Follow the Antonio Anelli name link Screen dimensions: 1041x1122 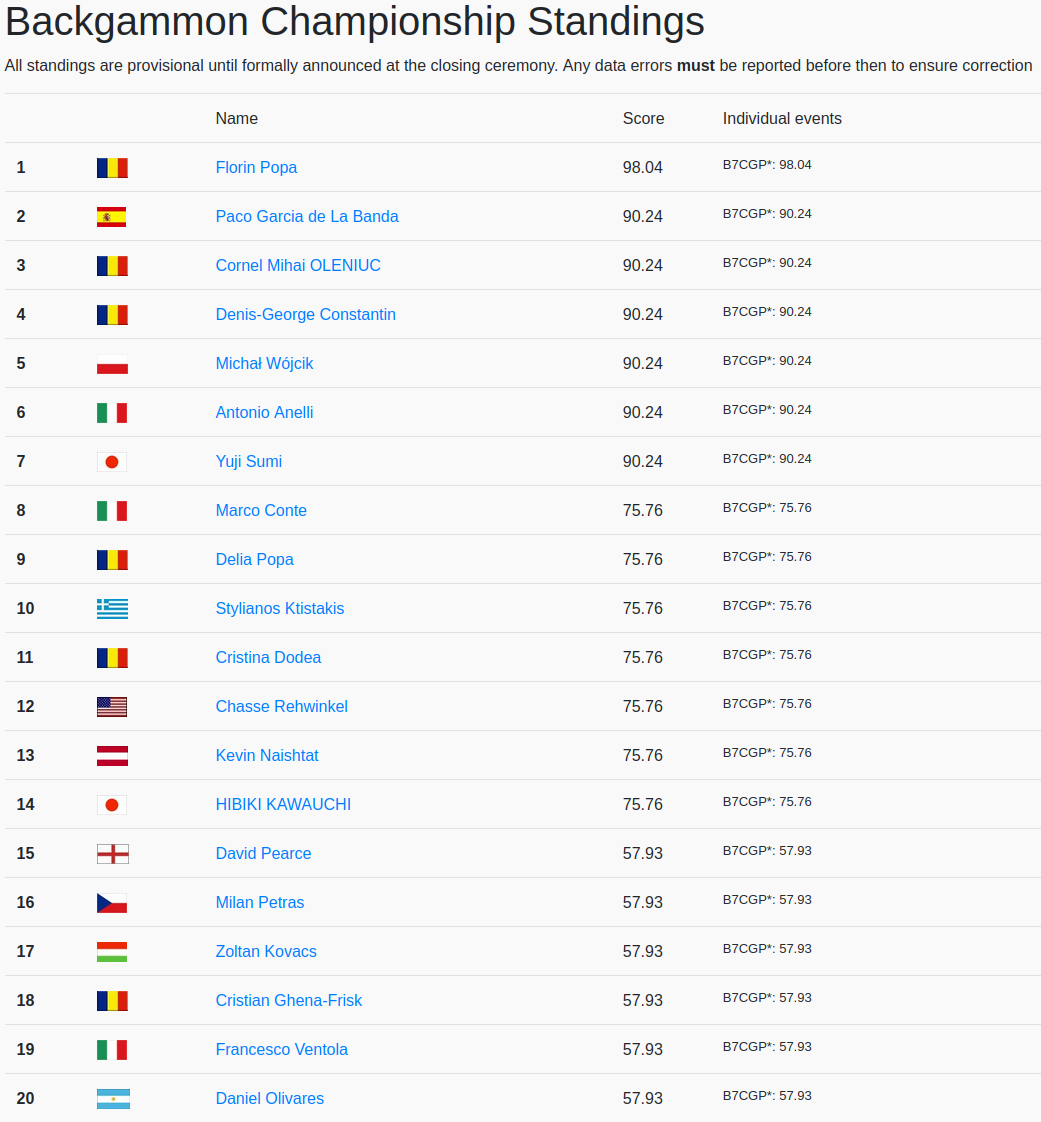[x=264, y=413]
